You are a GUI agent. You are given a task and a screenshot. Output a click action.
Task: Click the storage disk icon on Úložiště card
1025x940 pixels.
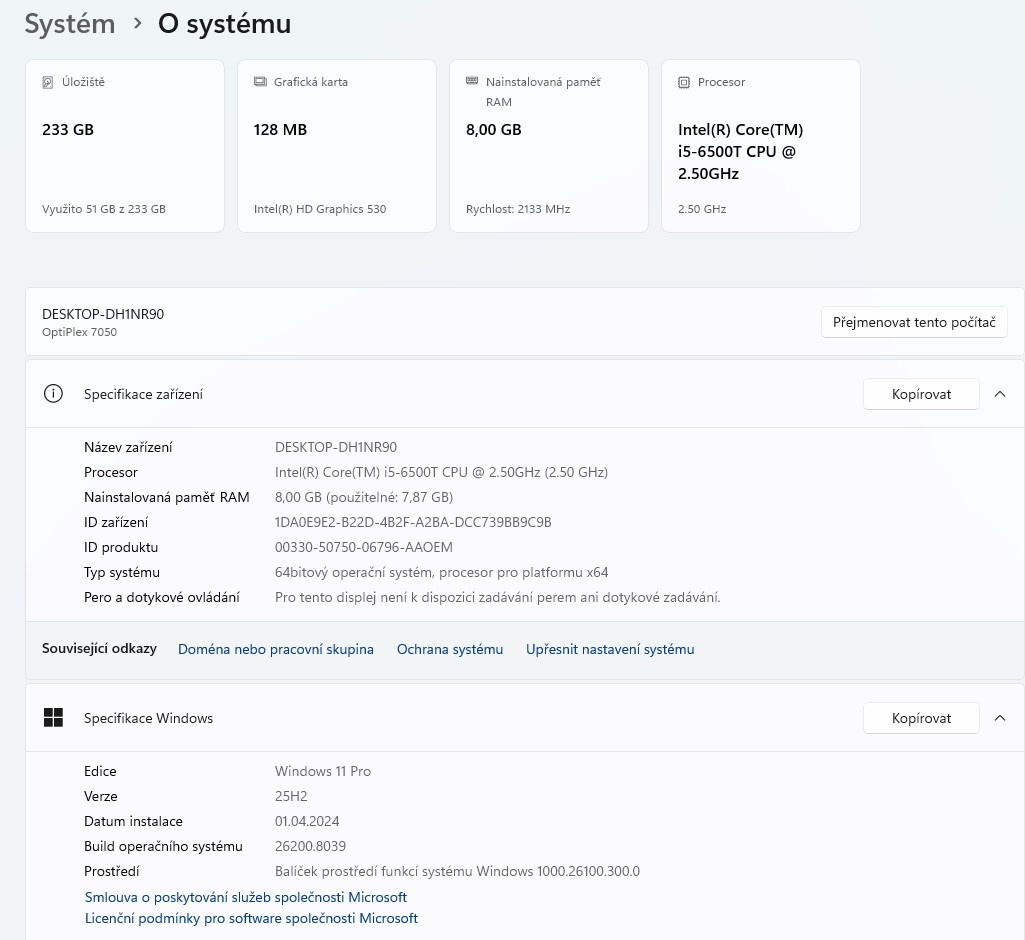pyautogui.click(x=47, y=82)
